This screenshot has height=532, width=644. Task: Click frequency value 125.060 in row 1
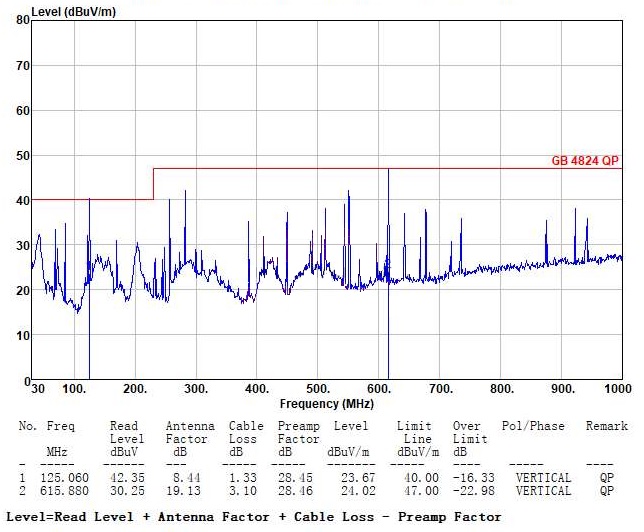pyautogui.click(x=64, y=478)
